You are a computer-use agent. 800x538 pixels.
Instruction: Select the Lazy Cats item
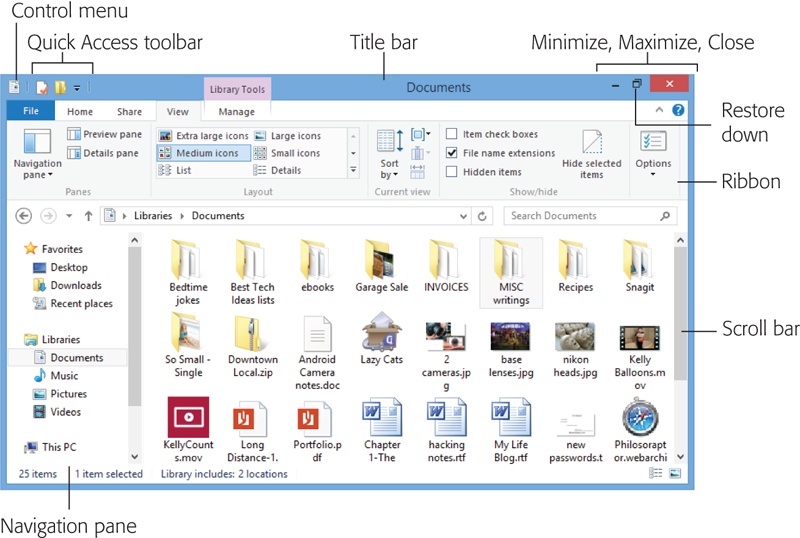[x=382, y=339]
